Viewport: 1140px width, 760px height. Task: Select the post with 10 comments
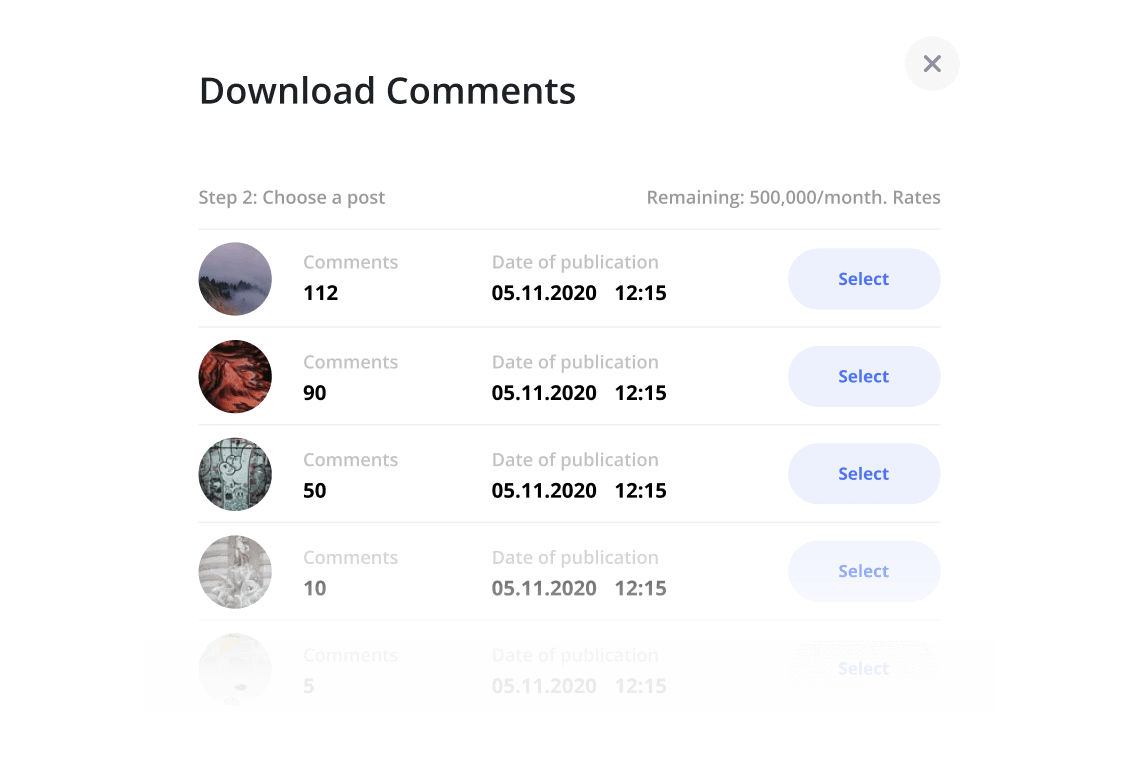click(x=863, y=571)
